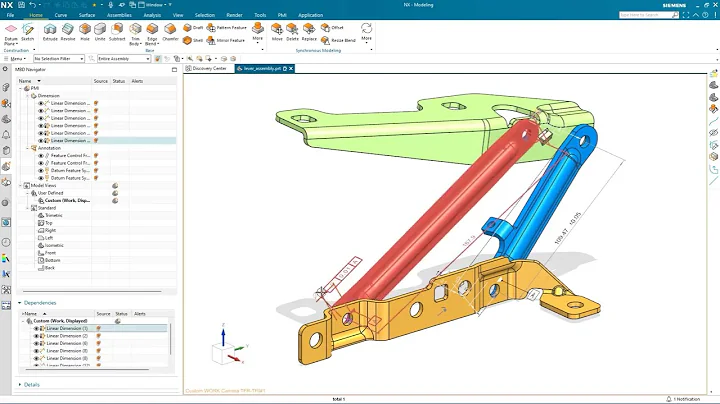This screenshot has width=720, height=404.
Task: Switch to the Surface ribbon tab
Action: [87, 15]
